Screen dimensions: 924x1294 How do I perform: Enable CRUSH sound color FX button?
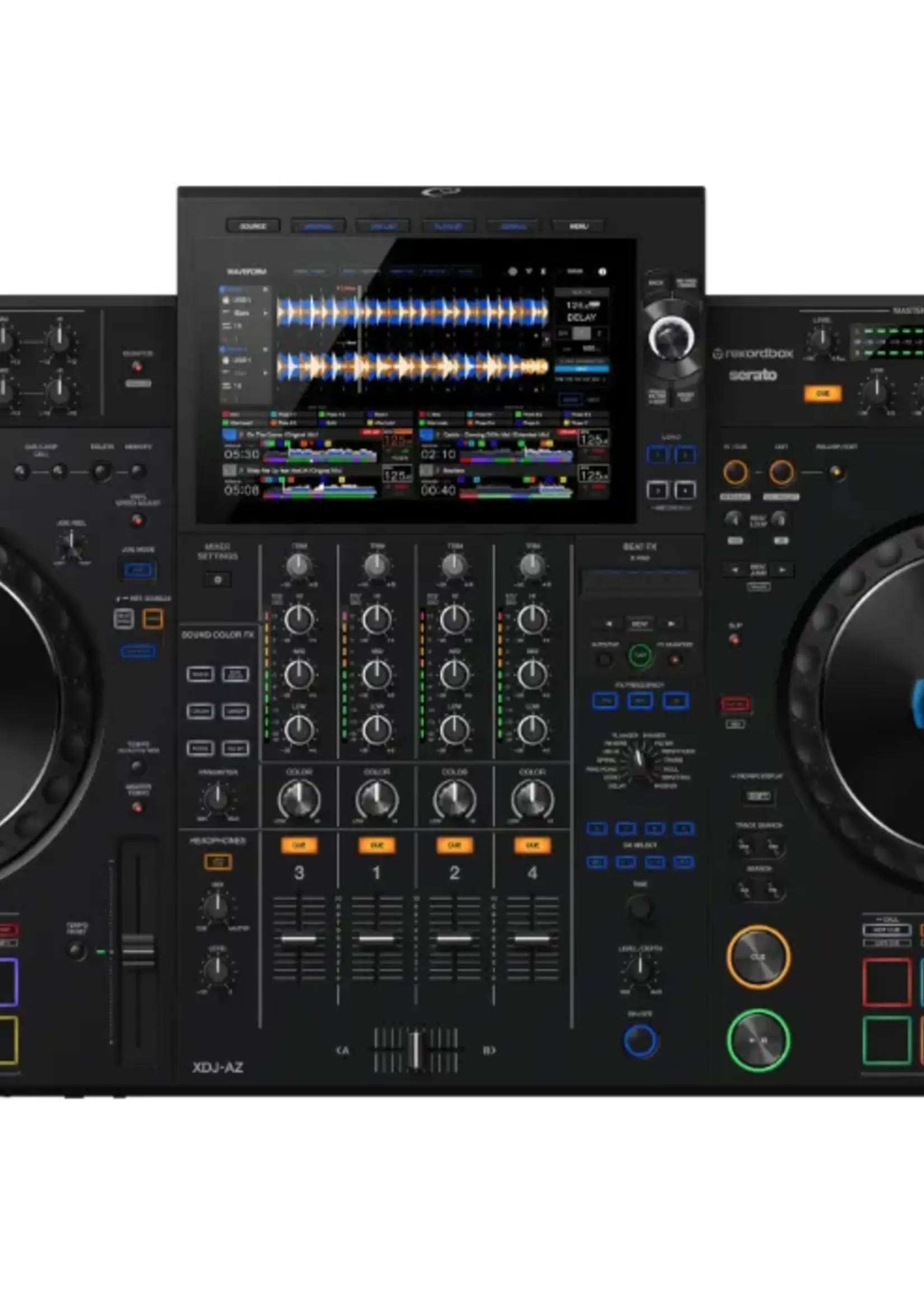pyautogui.click(x=200, y=711)
